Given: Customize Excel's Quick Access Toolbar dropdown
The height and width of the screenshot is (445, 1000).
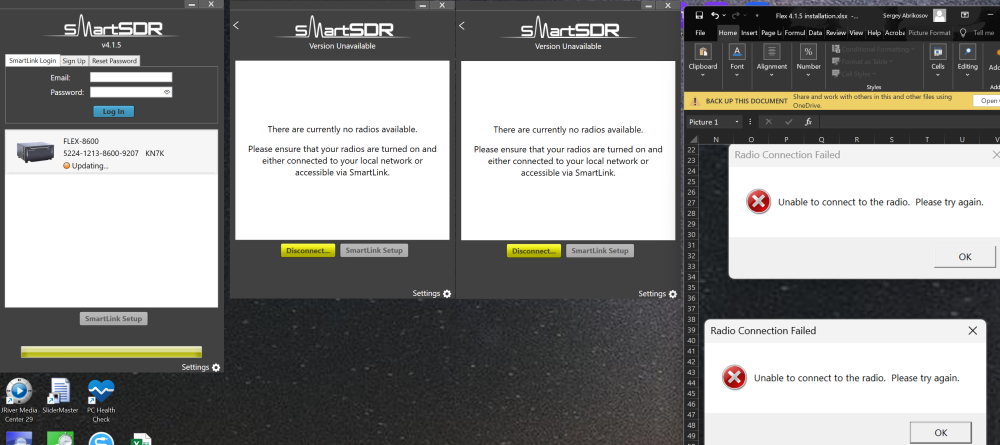Looking at the screenshot, I should 757,15.
